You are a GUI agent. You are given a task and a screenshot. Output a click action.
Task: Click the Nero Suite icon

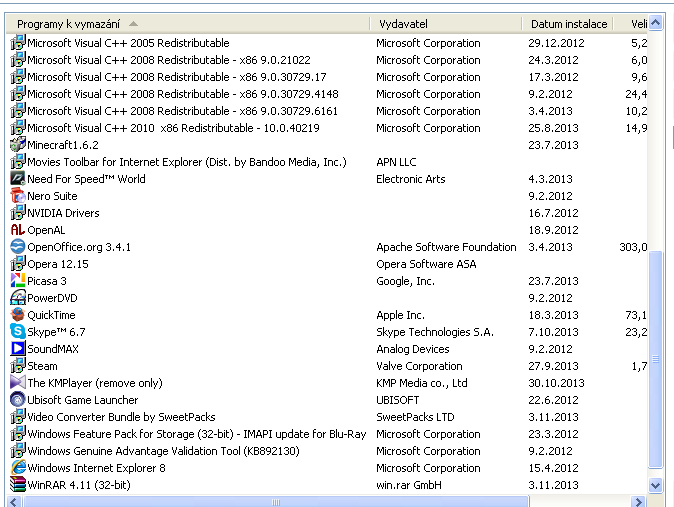coord(18,196)
